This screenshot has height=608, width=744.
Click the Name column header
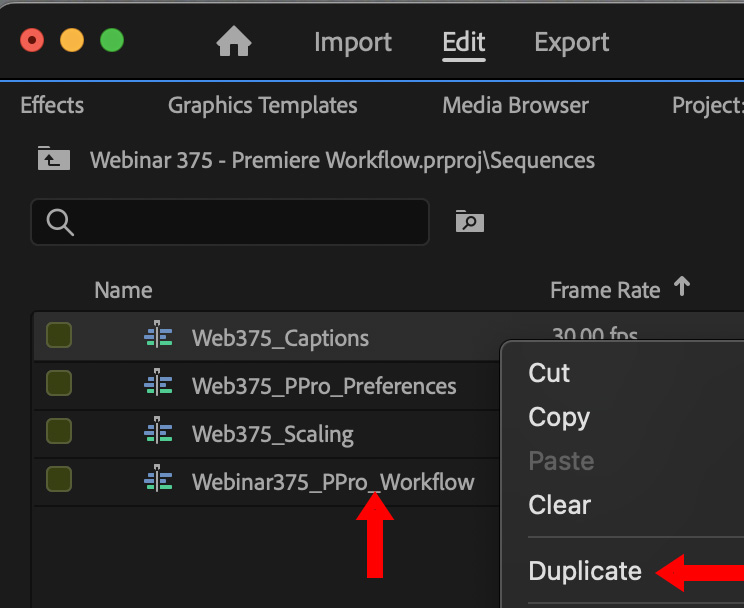coord(123,290)
